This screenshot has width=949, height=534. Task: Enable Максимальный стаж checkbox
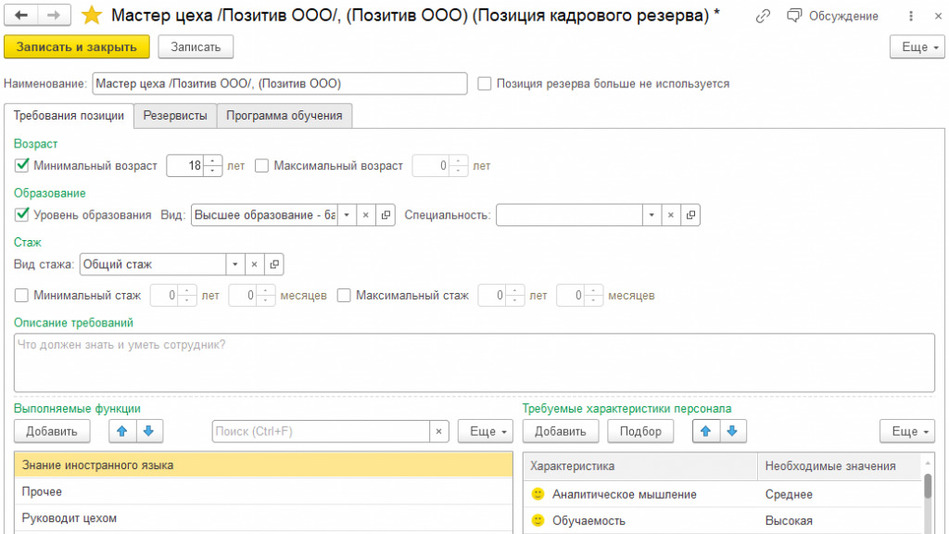344,295
